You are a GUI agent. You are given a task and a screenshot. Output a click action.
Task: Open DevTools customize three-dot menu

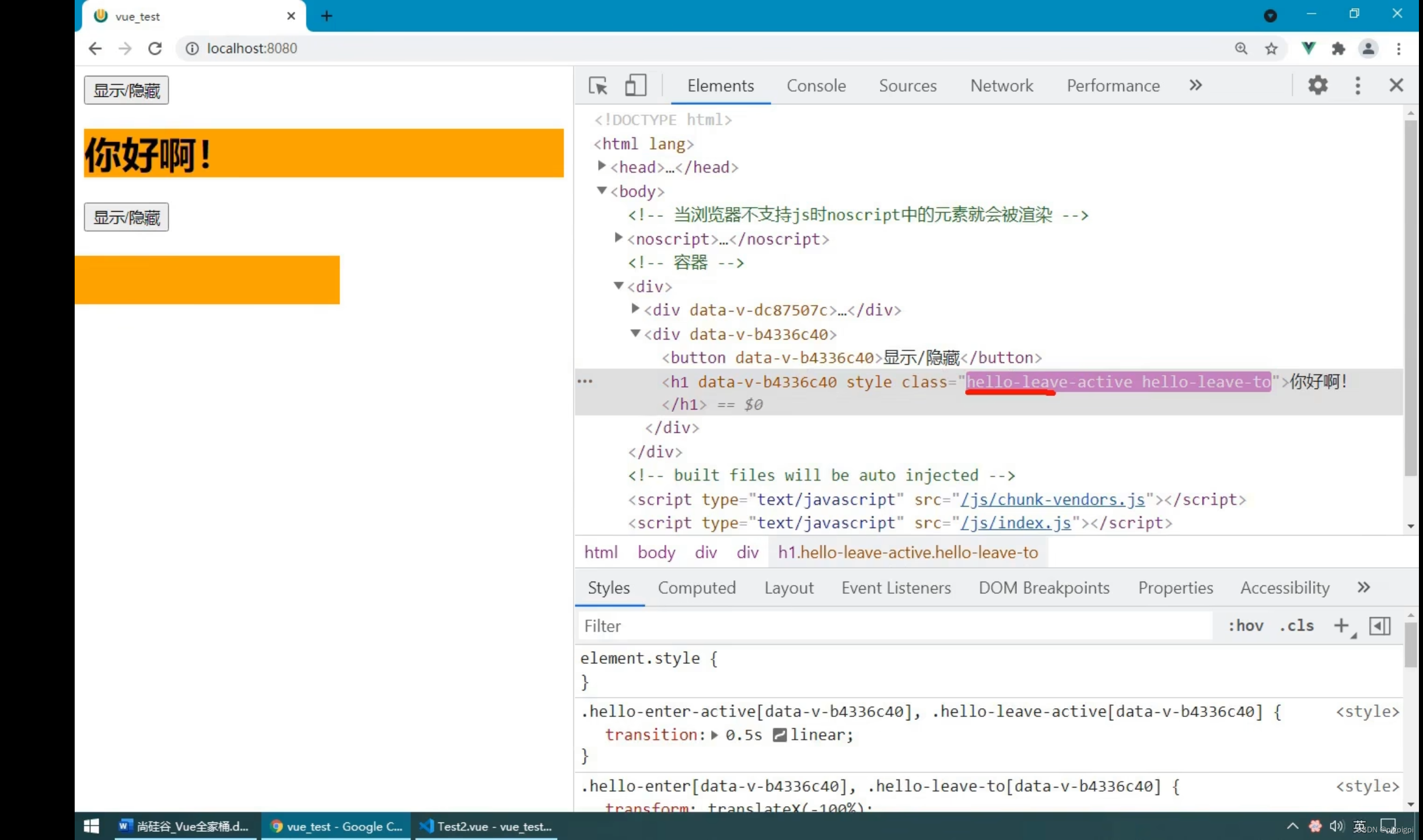click(x=1358, y=86)
